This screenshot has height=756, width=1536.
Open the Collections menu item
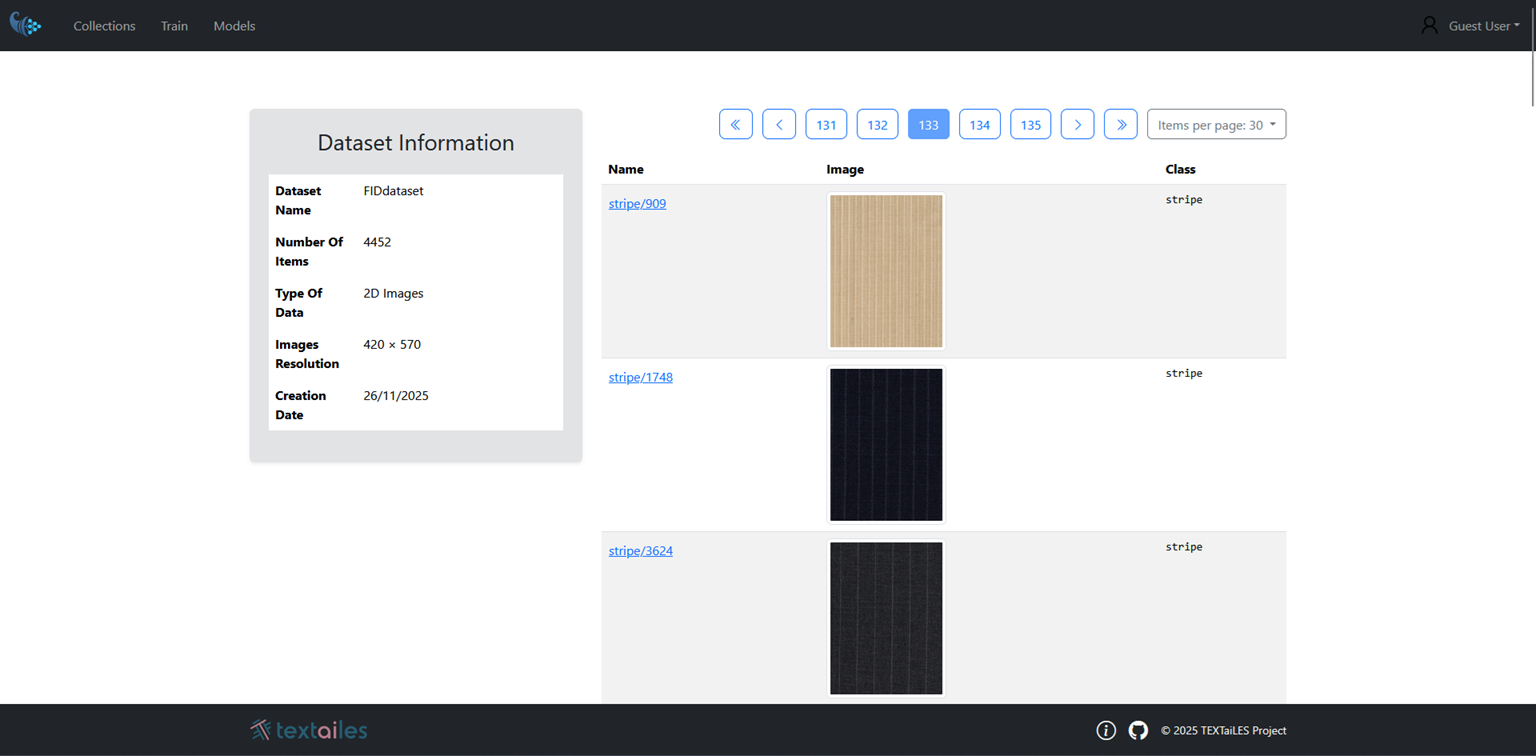(x=104, y=26)
